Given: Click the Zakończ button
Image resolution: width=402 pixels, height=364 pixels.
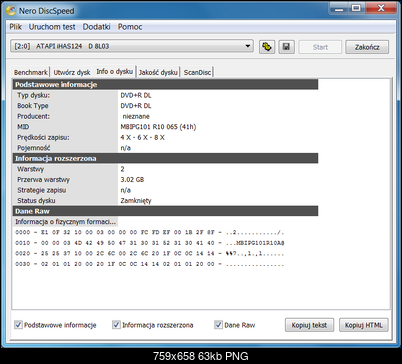Looking at the screenshot, I should (x=367, y=47).
